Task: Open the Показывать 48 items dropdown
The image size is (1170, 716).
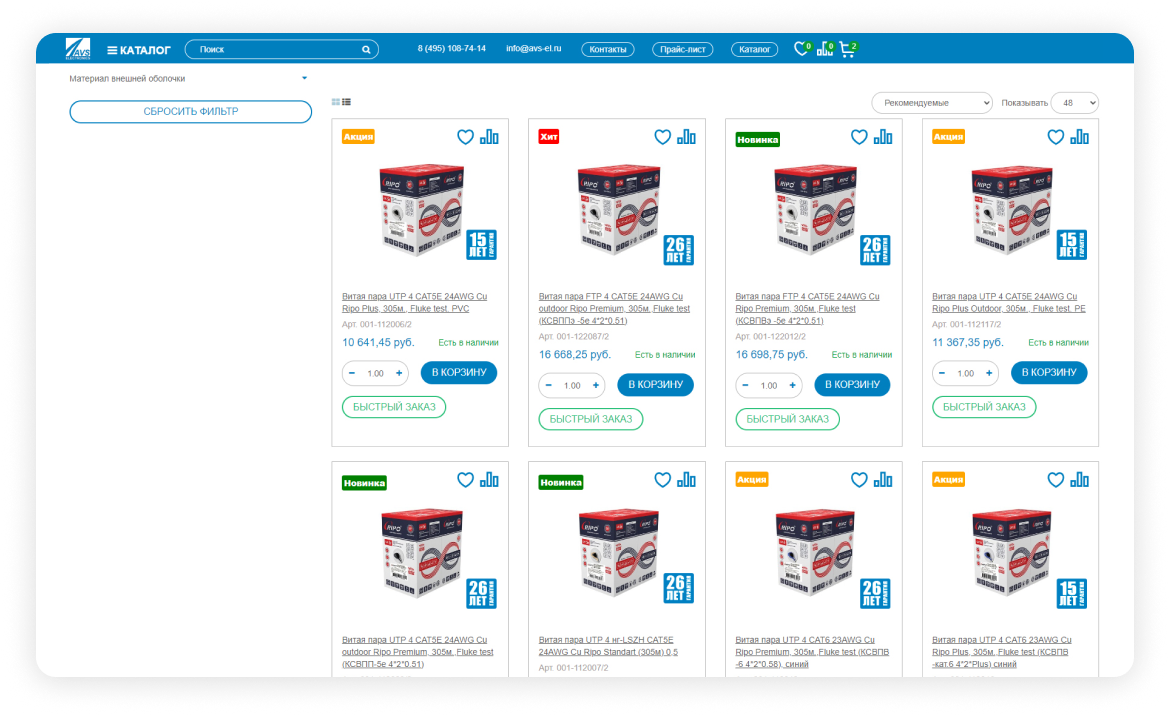Action: [1074, 103]
